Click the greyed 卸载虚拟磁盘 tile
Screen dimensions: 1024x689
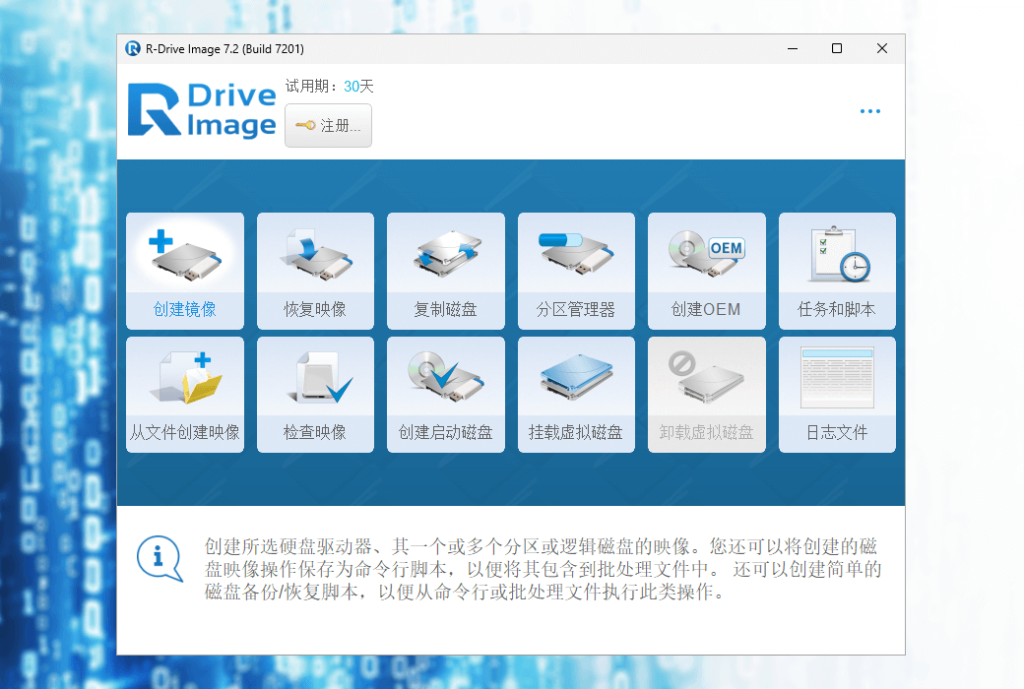[707, 394]
